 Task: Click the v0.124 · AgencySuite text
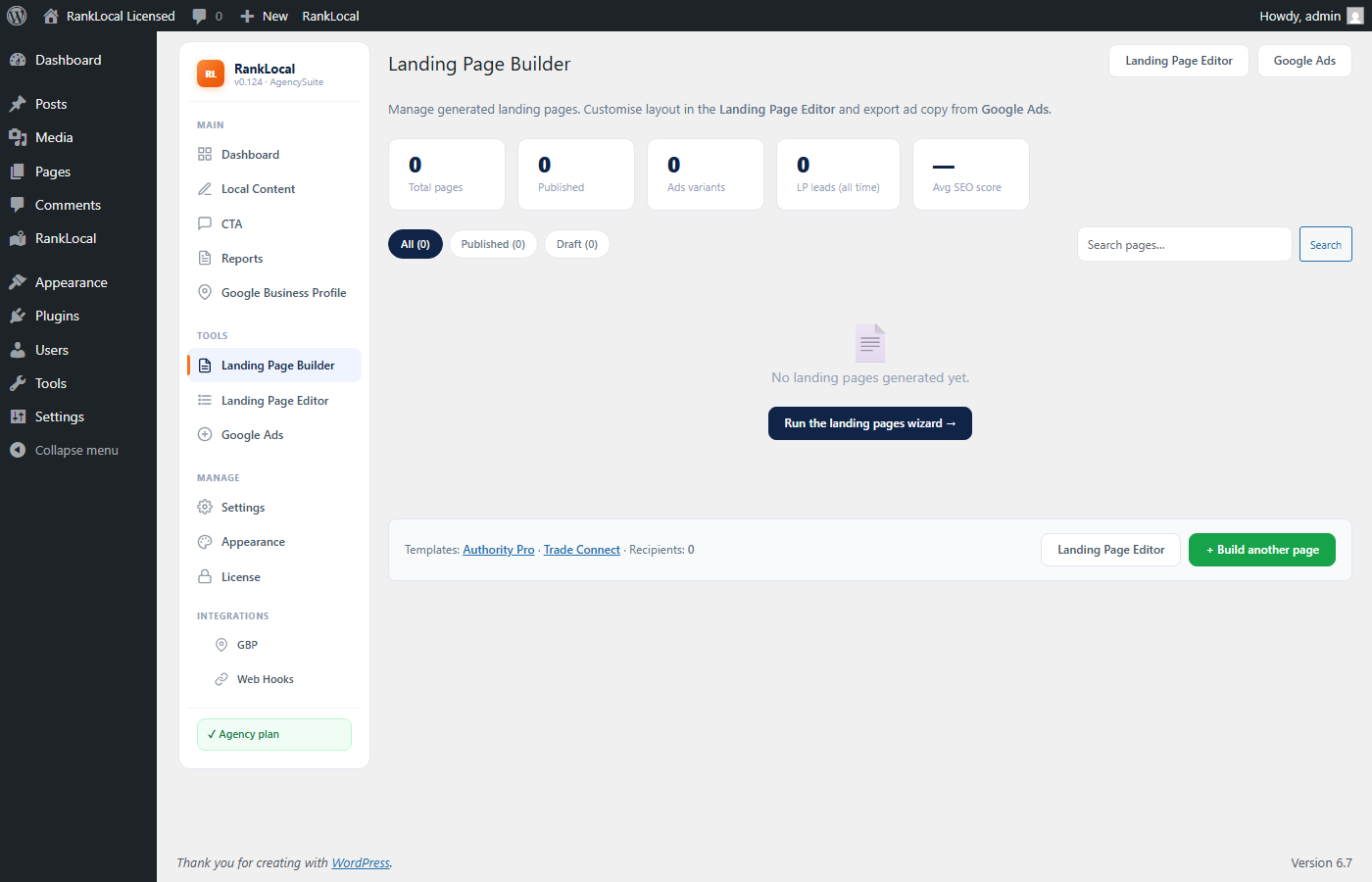click(278, 82)
